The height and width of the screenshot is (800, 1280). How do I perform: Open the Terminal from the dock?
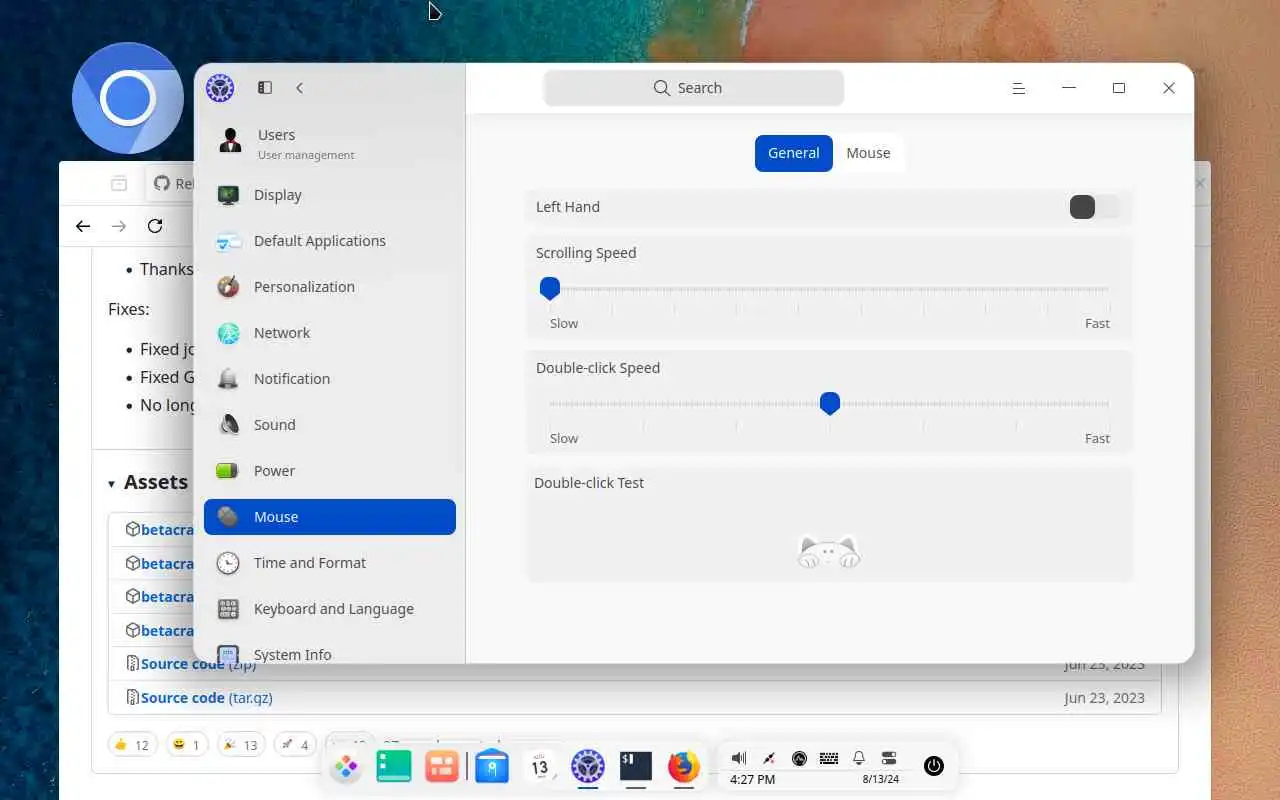[636, 767]
